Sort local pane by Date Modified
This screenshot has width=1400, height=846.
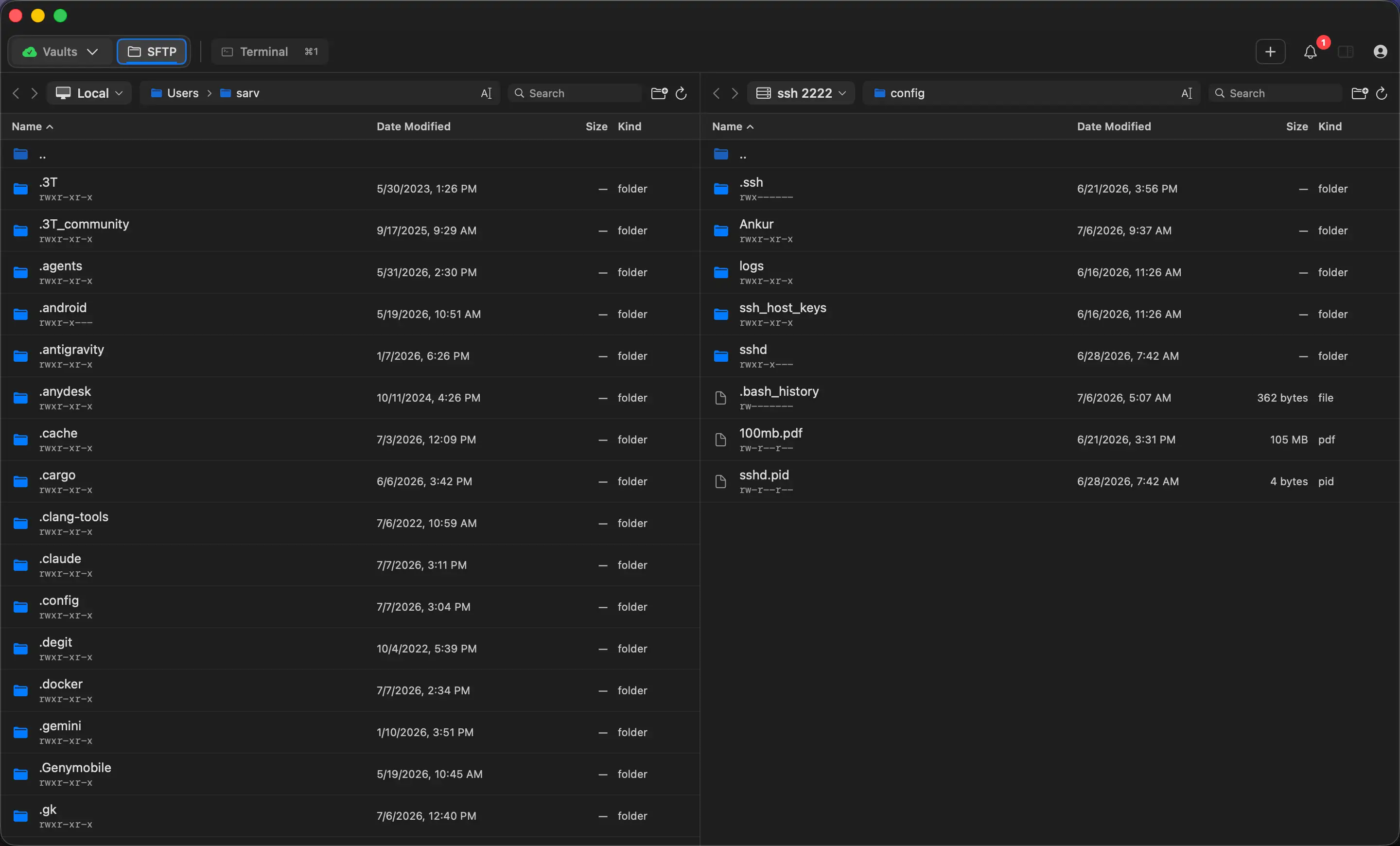414,127
